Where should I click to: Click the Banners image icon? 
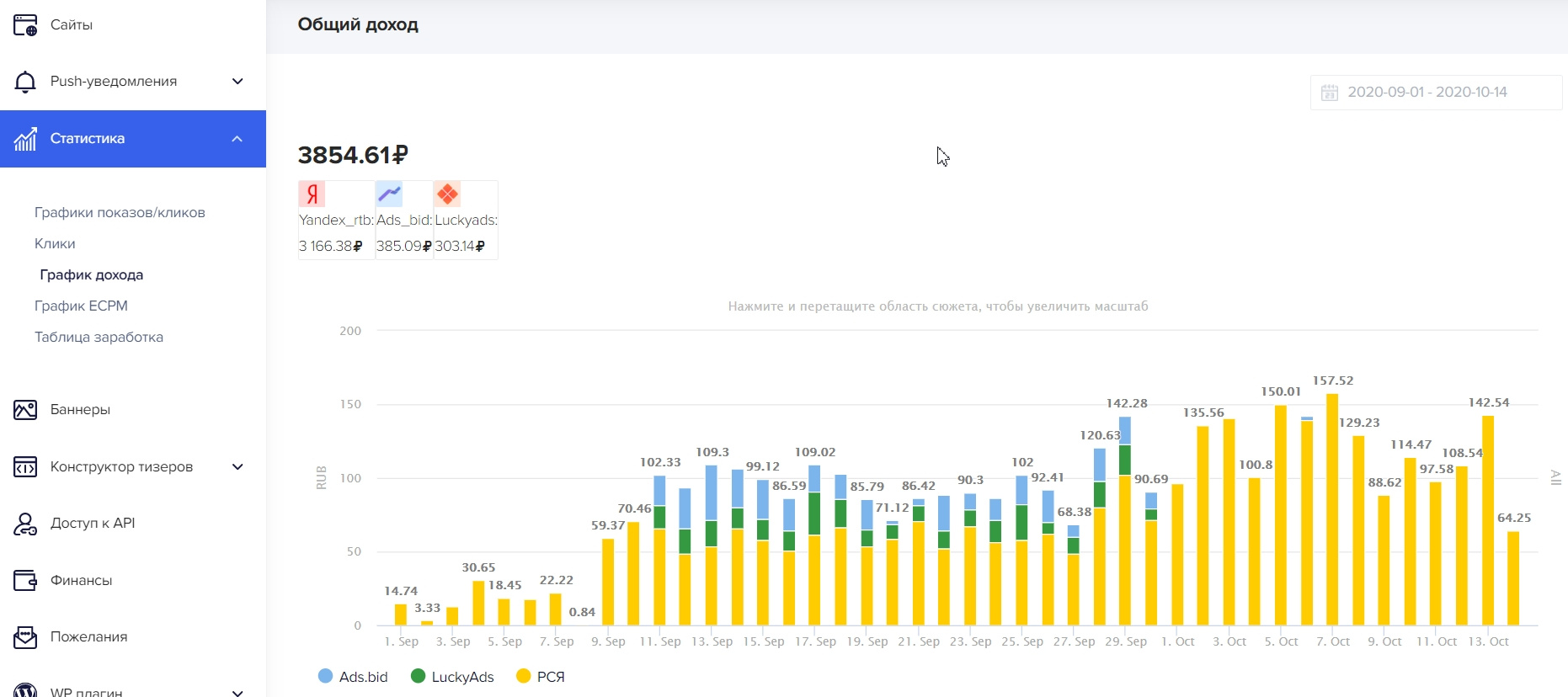(x=25, y=410)
